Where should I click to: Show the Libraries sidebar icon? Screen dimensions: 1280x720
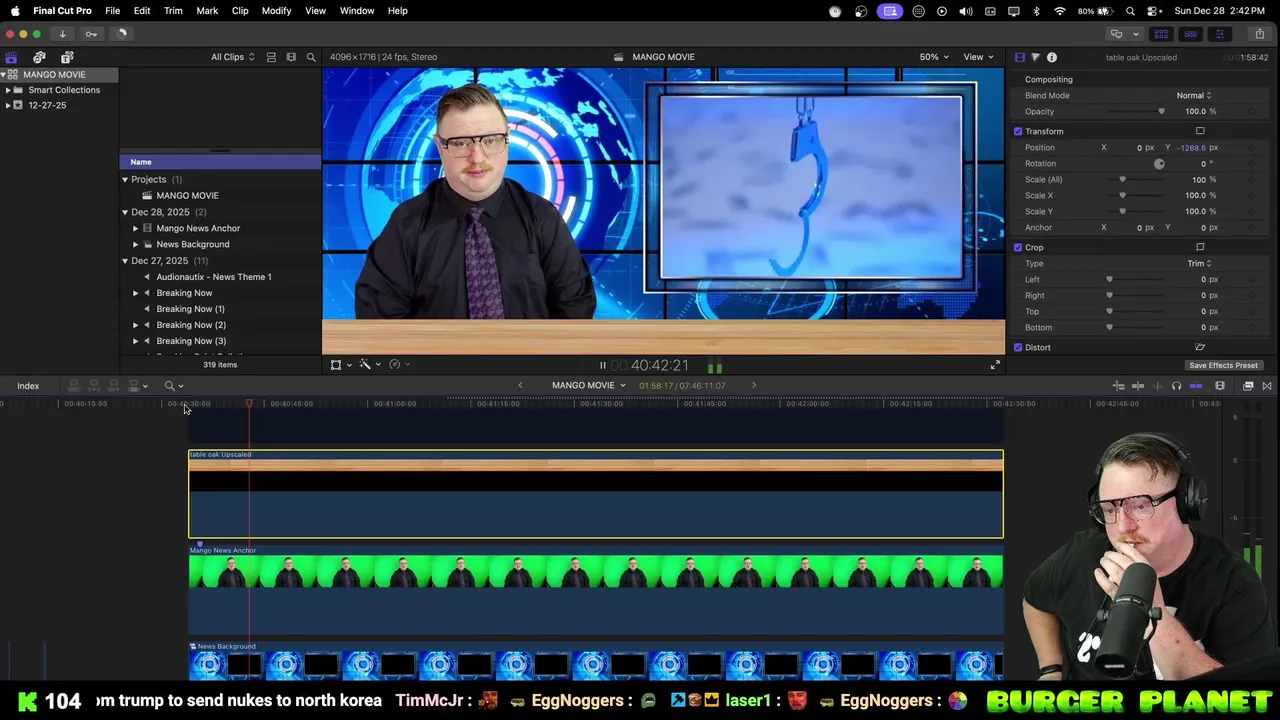click(x=11, y=57)
